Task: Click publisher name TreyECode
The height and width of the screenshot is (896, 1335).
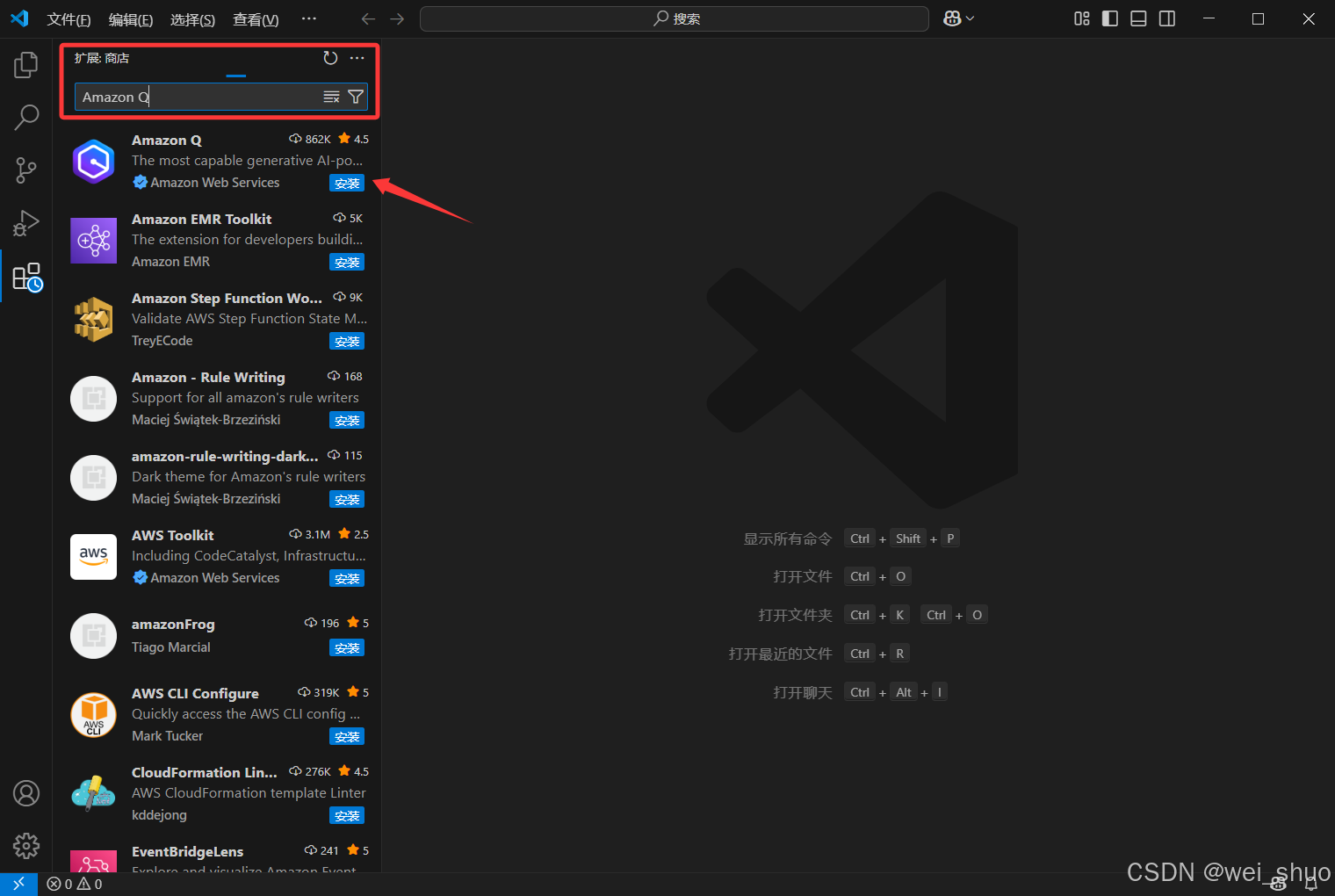Action: point(162,341)
